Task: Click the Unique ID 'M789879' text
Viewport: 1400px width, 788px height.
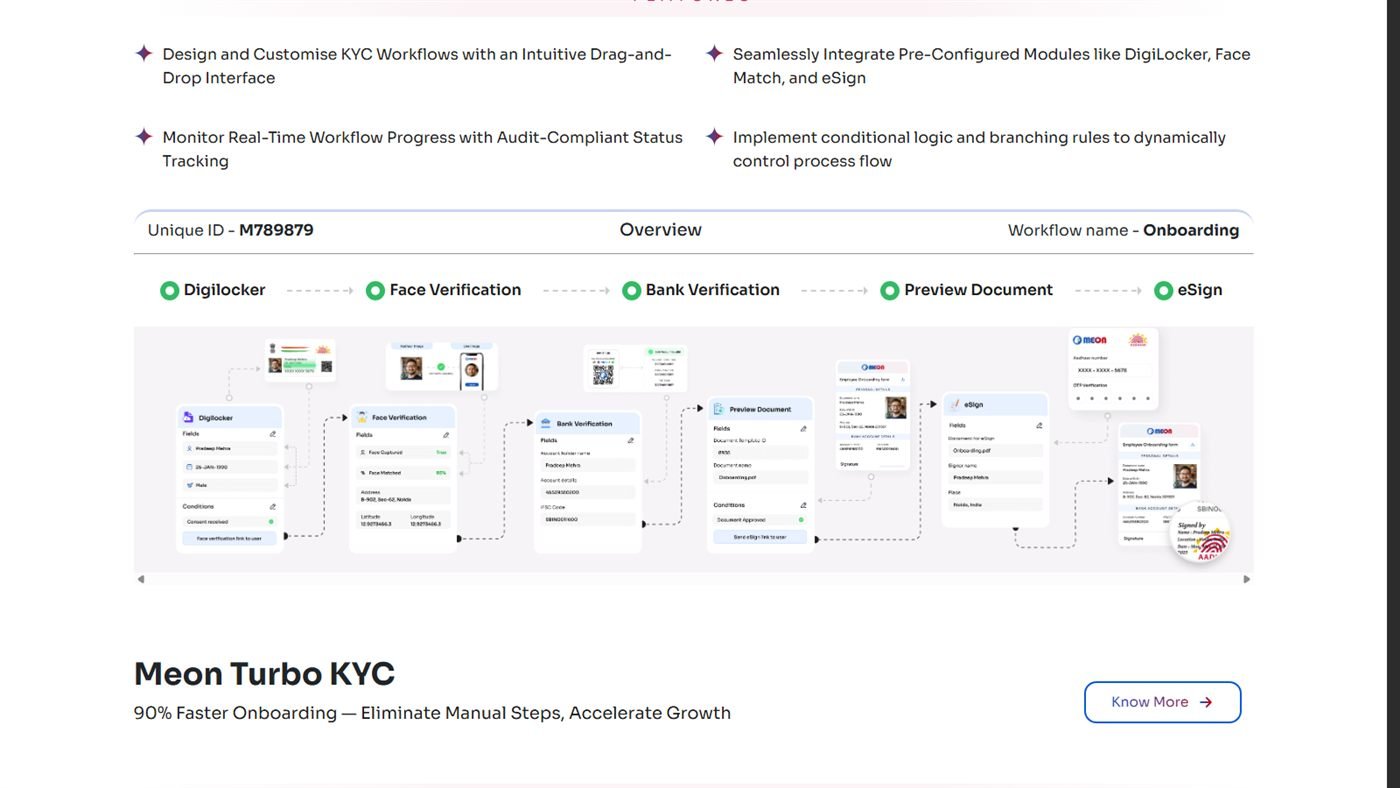Action: point(276,230)
